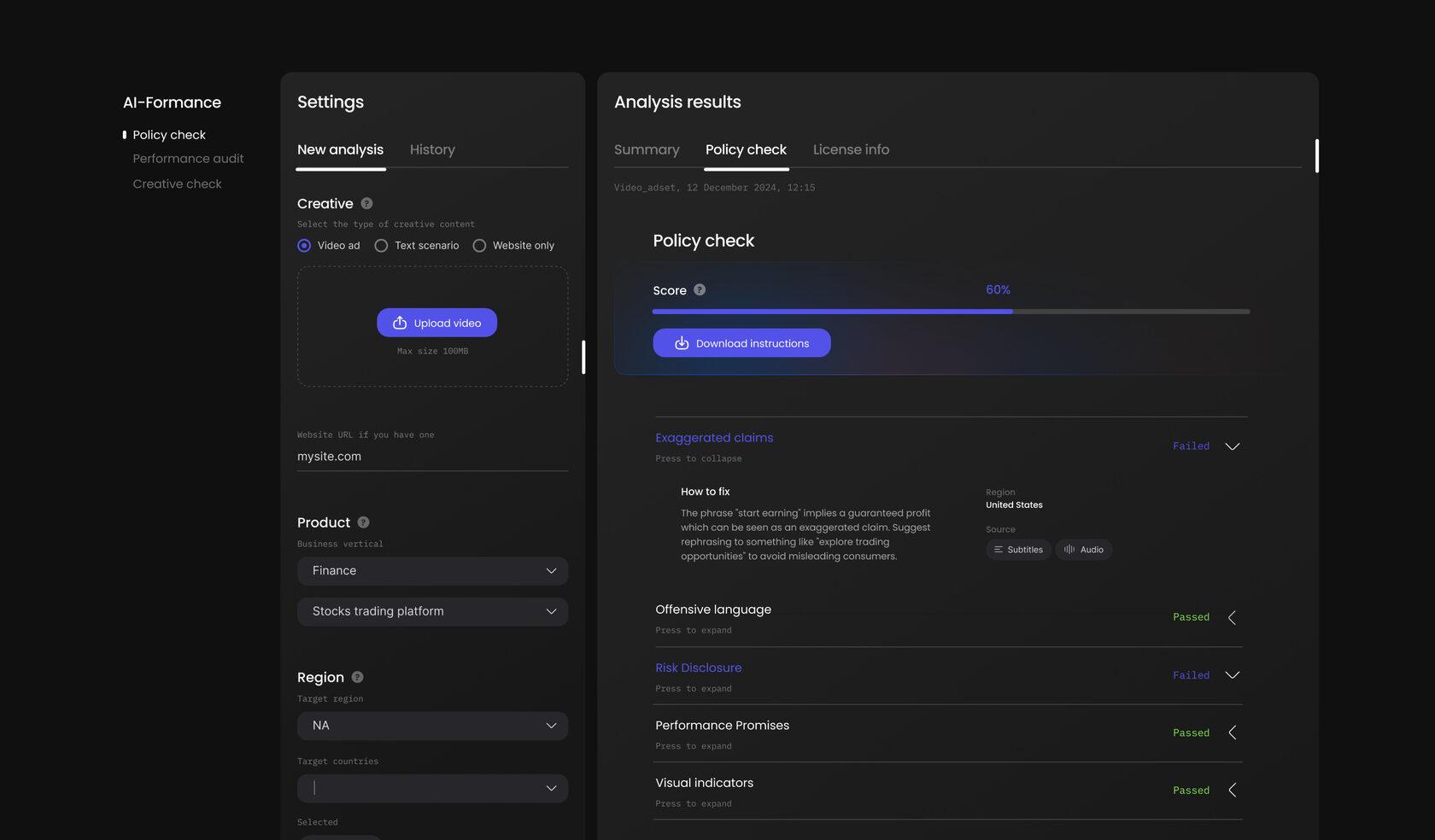The image size is (1435, 840).
Task: Open the NA target region dropdown
Action: (x=432, y=726)
